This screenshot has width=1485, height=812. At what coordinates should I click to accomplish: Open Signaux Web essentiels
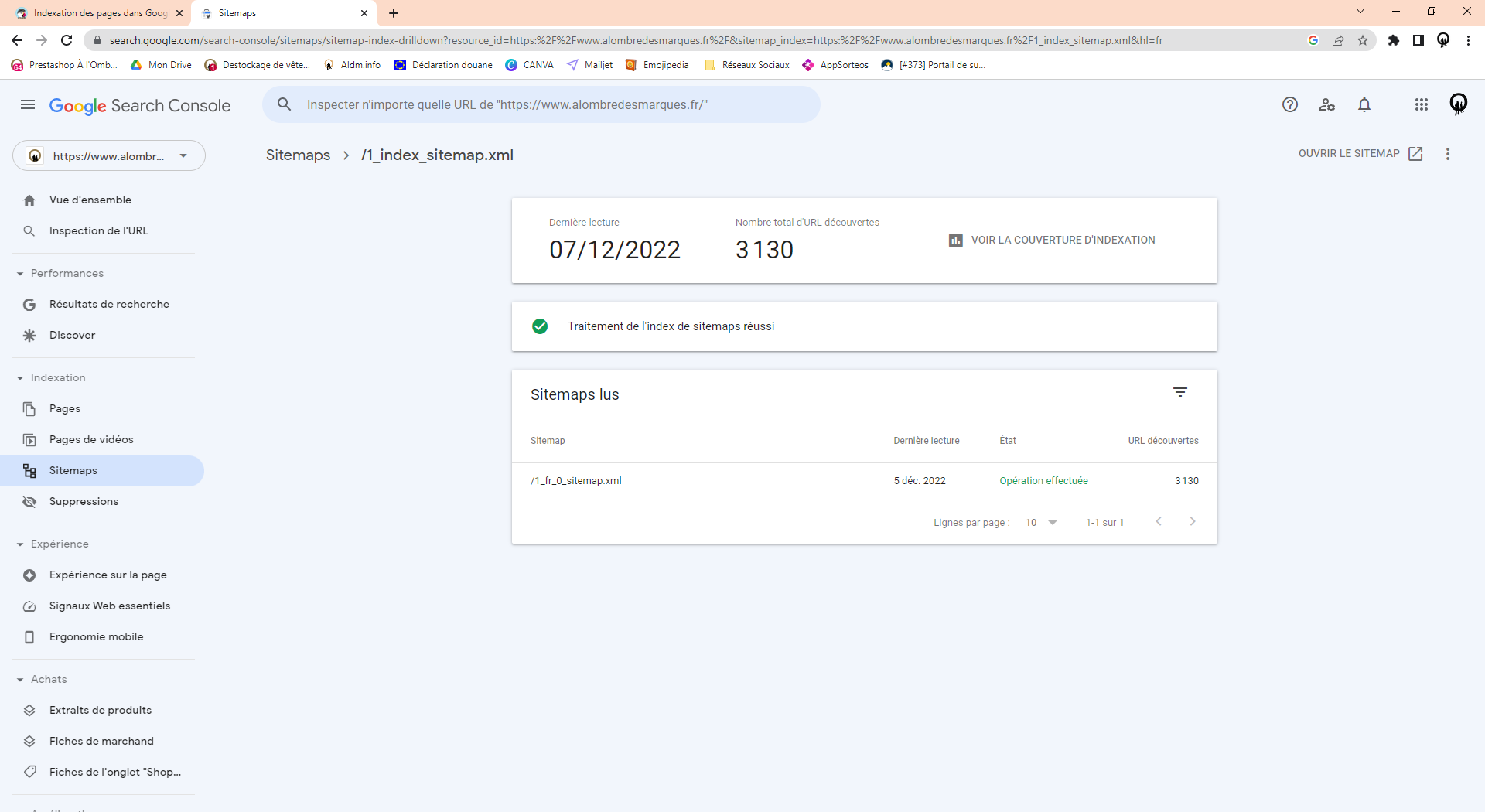(x=102, y=606)
